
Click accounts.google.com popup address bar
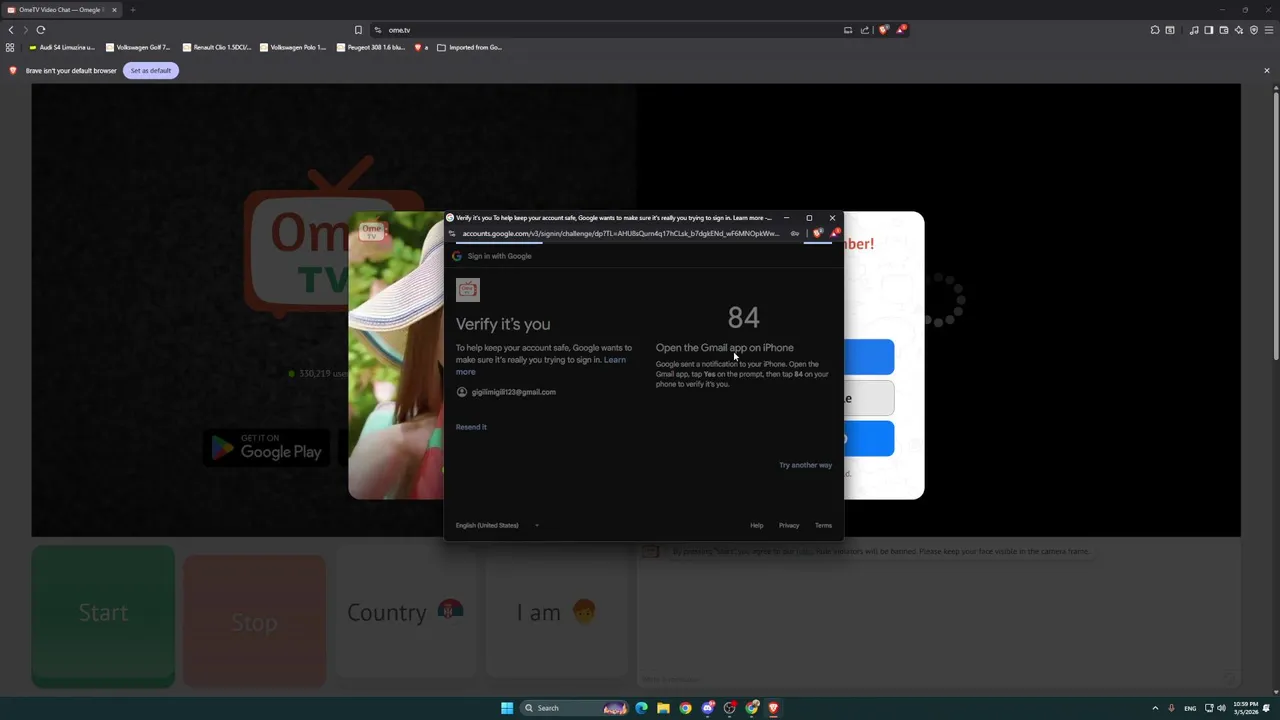(620, 233)
